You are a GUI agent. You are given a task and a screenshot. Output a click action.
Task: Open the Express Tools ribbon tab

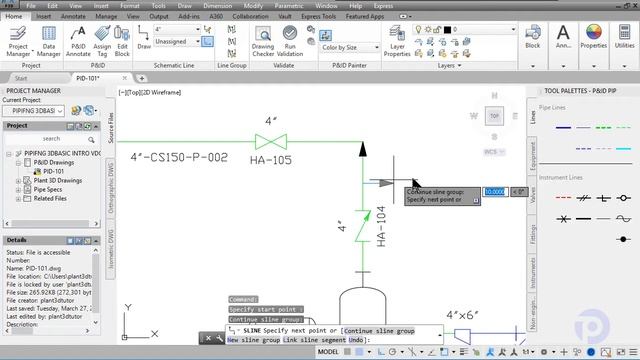tap(318, 16)
